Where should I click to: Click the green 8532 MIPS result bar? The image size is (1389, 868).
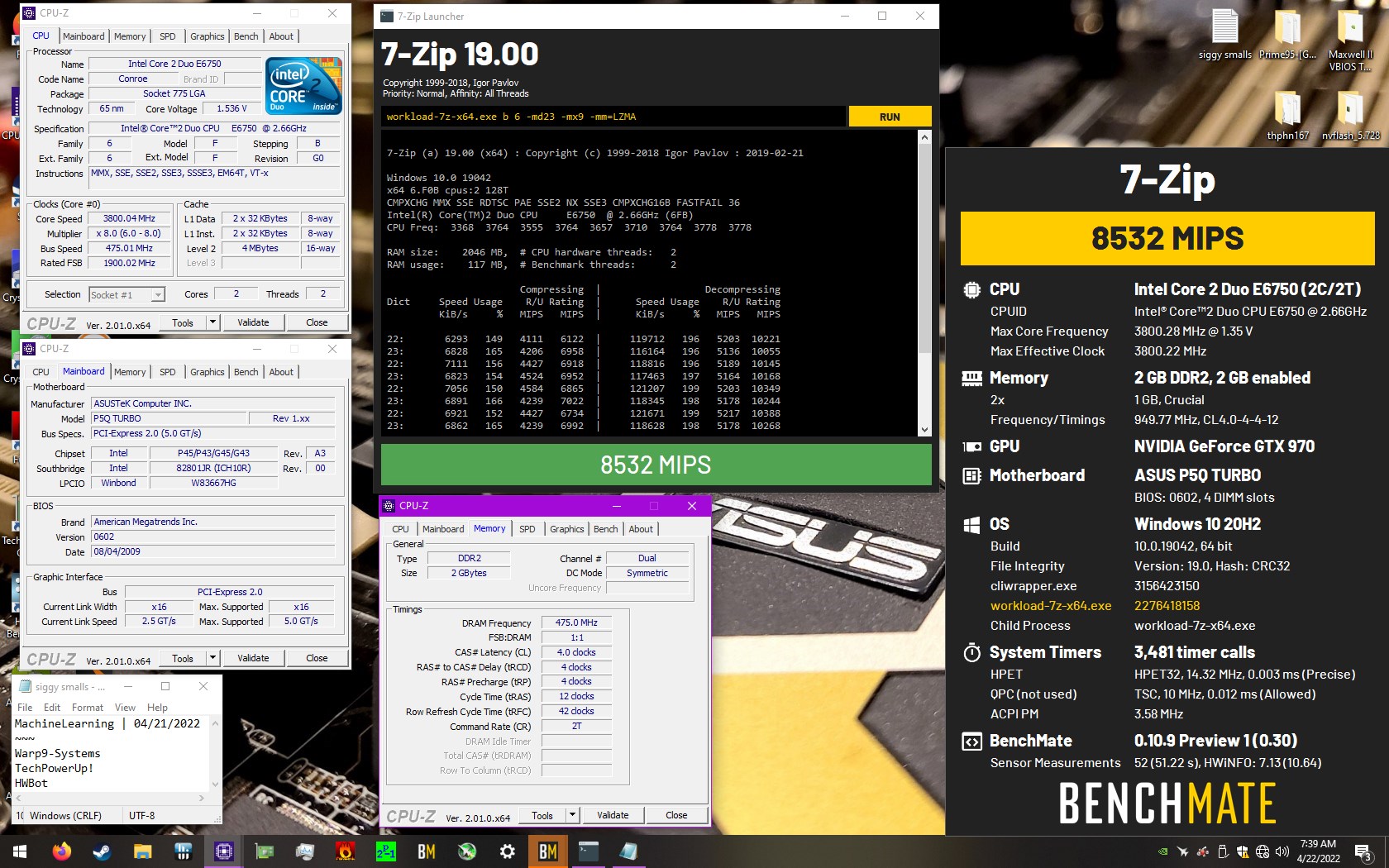656,465
